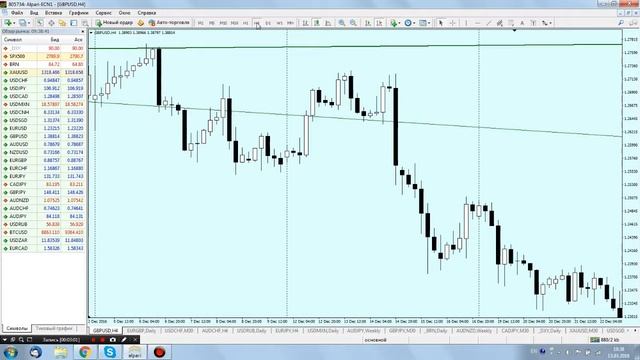Collapse the GBPUSD,H4 chart header triangle
This screenshot has height=360, width=640.
click(91, 32)
